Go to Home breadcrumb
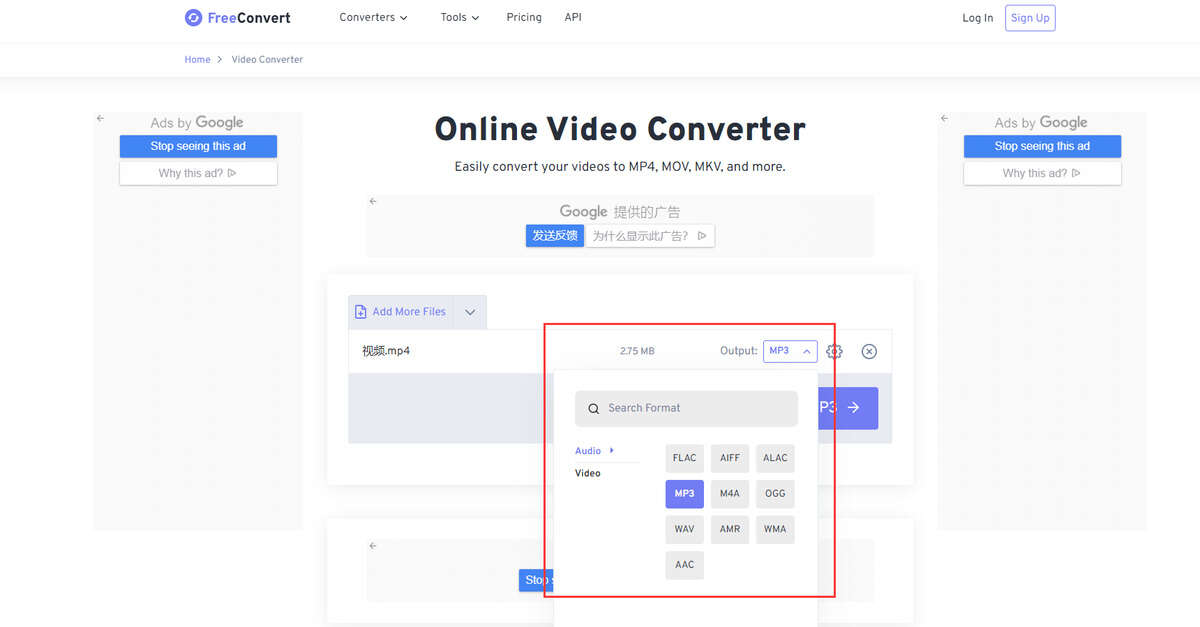The image size is (1200, 627). [197, 60]
